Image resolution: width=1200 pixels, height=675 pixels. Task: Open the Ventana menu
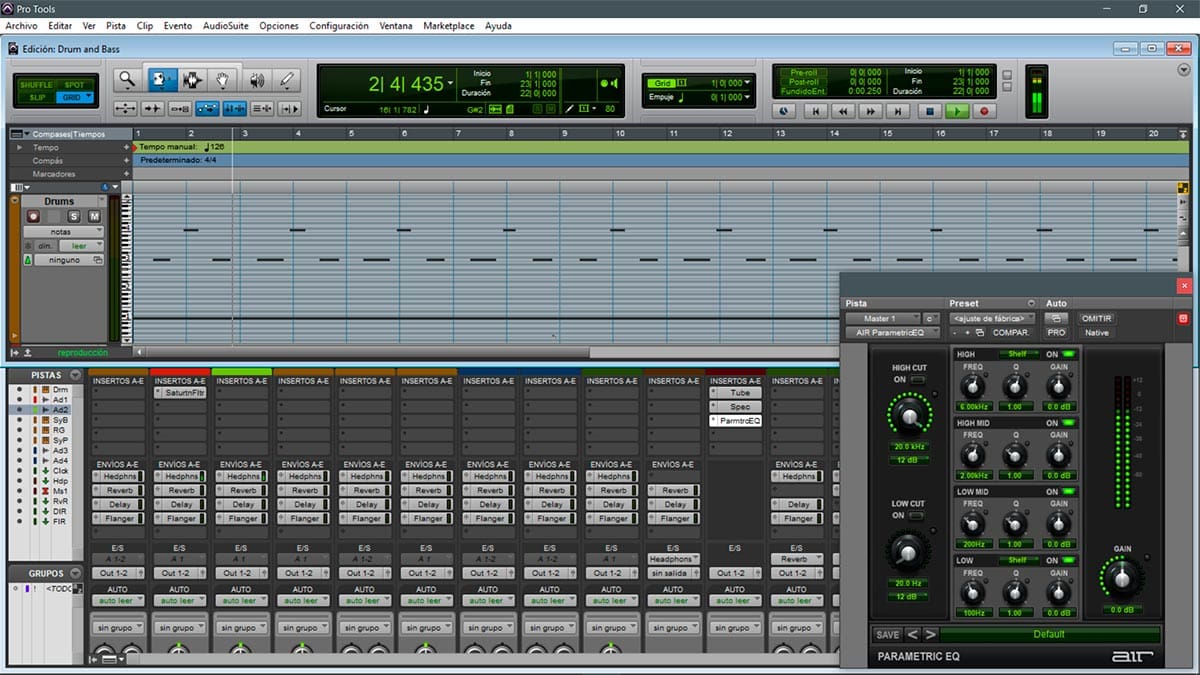[396, 26]
